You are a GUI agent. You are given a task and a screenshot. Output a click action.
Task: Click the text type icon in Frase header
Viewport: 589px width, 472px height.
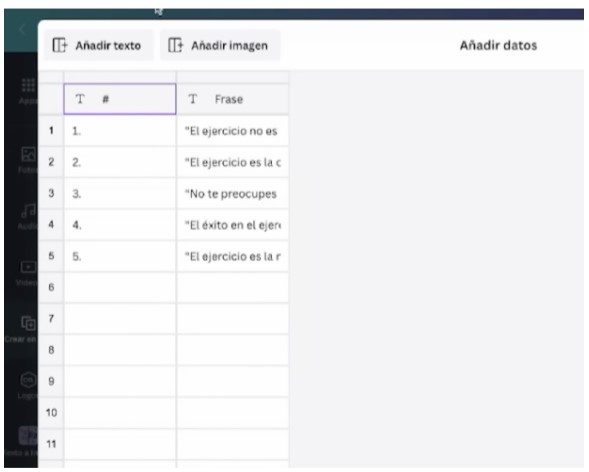[x=193, y=99]
